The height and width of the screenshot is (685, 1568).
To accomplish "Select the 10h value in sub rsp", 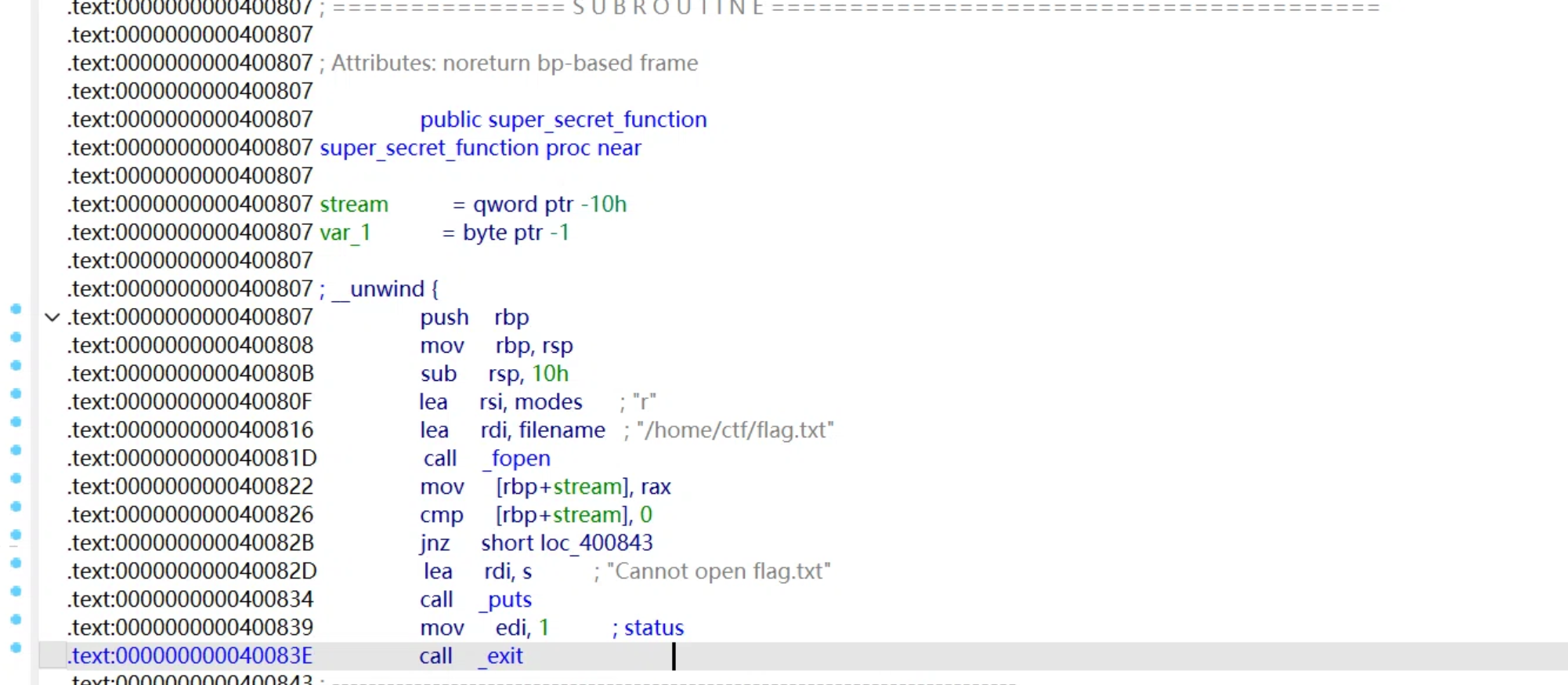I will tap(551, 374).
